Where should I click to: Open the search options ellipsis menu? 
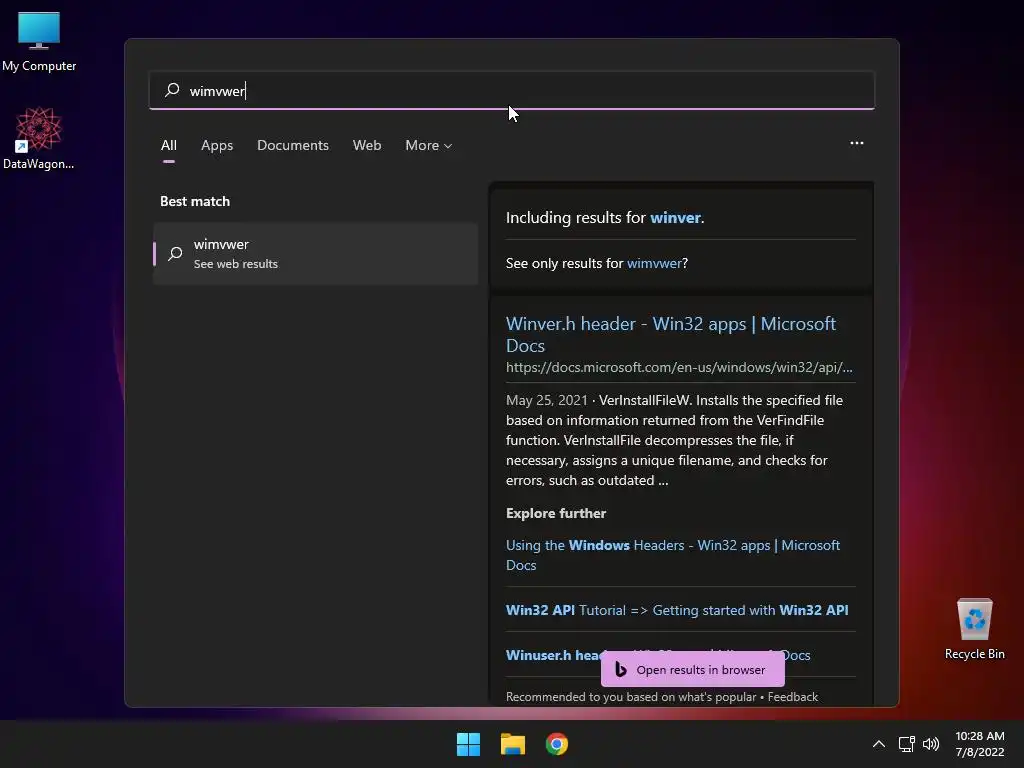point(857,143)
